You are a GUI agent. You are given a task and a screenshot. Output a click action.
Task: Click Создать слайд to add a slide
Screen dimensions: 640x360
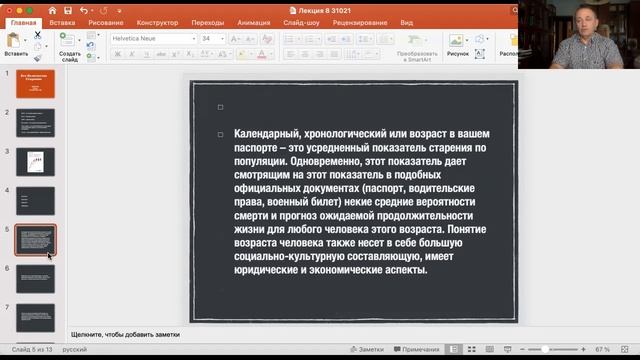68,47
